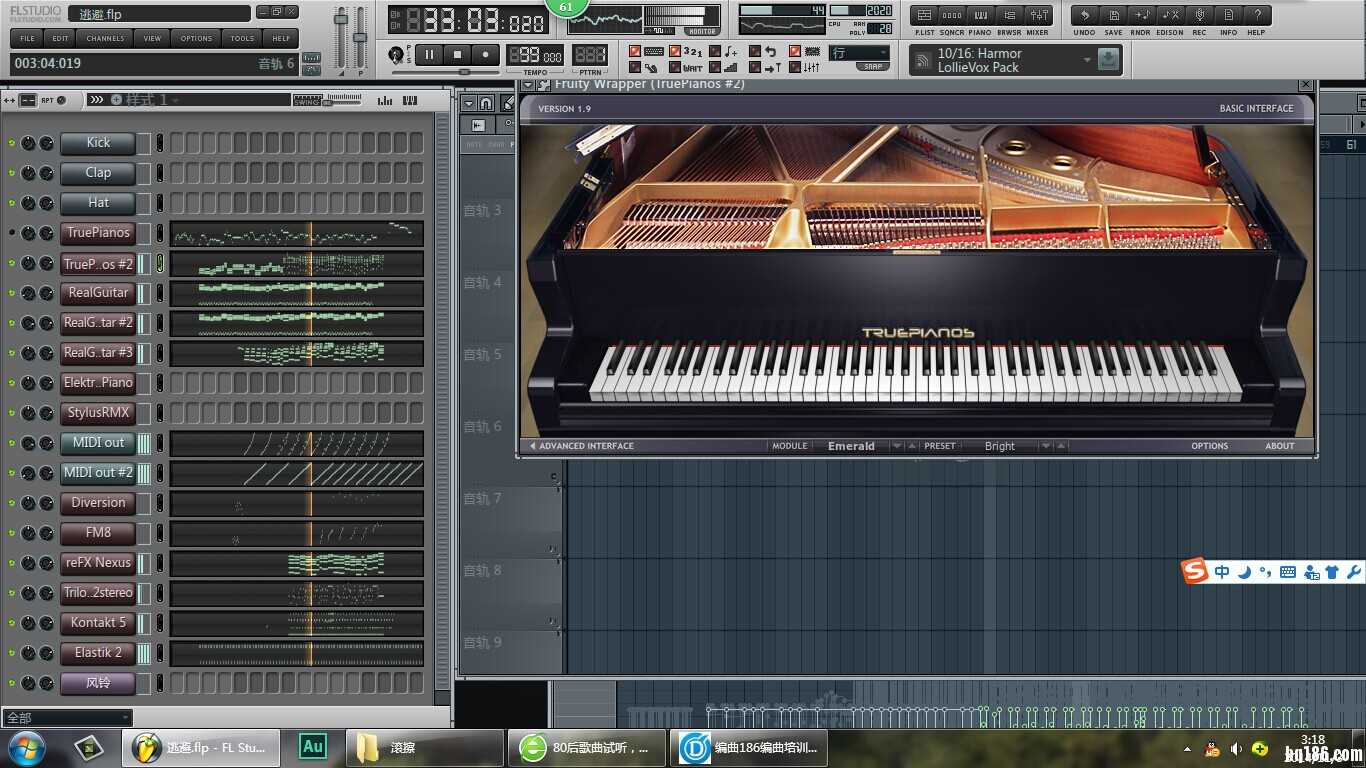Select the reFX Nexus channel button

point(98,563)
